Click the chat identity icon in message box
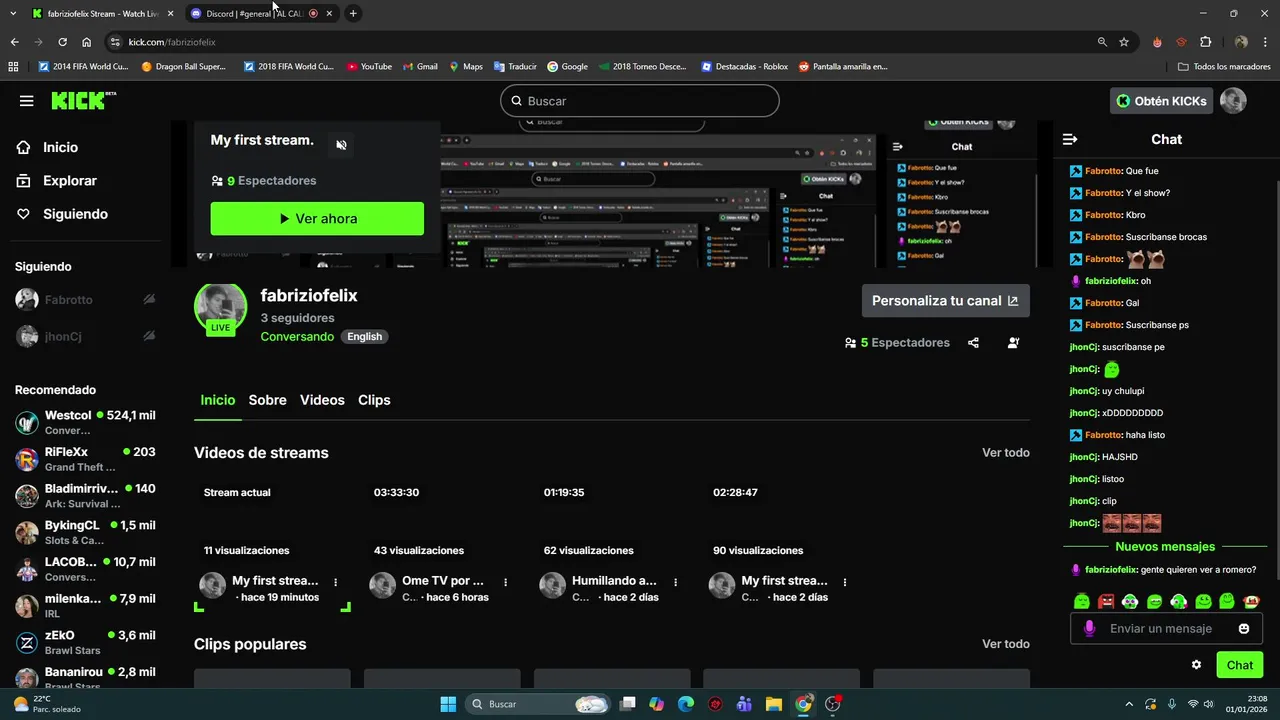Screen dimensions: 1280x720 pyautogui.click(x=1089, y=629)
